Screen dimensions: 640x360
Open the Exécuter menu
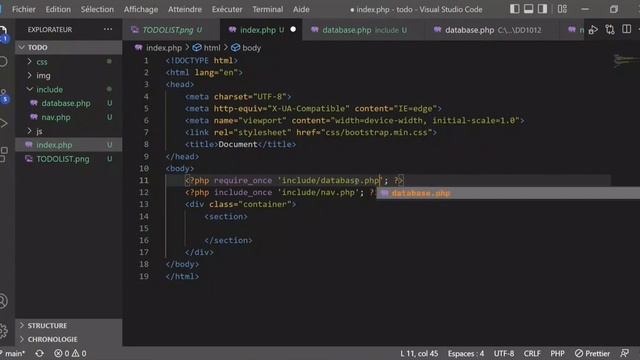(x=227, y=9)
